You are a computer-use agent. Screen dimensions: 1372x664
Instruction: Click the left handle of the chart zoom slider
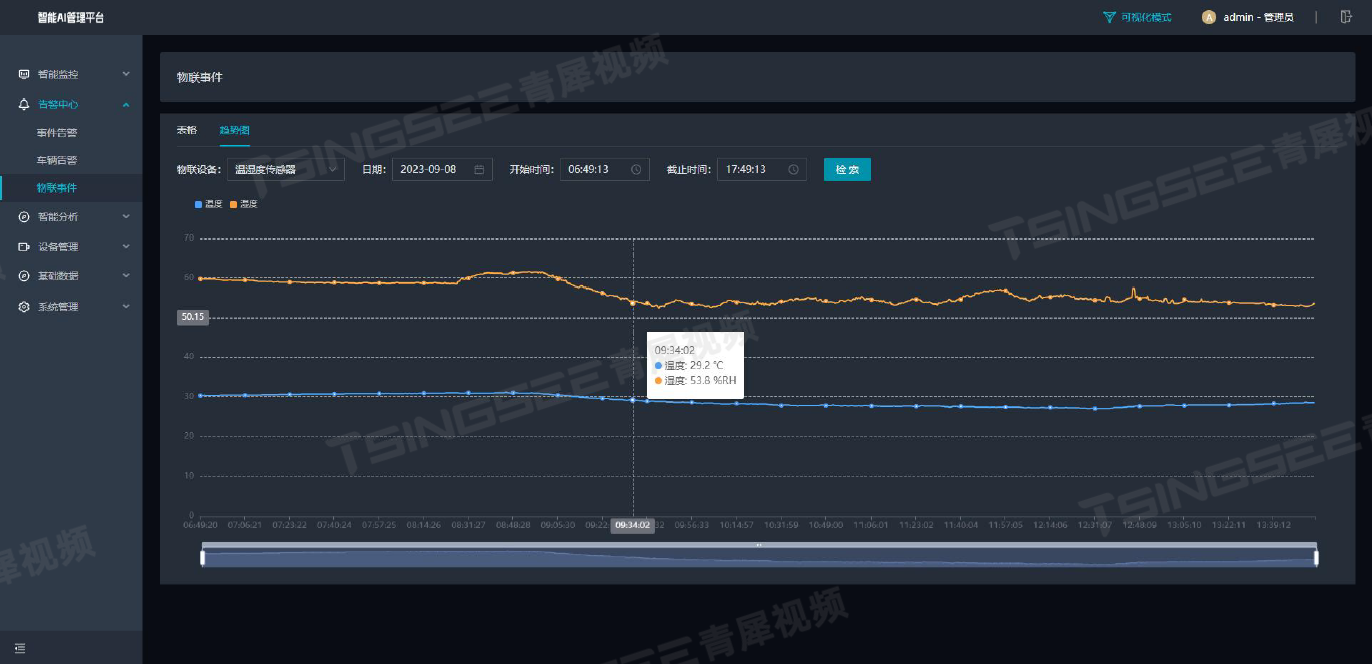tap(202, 558)
